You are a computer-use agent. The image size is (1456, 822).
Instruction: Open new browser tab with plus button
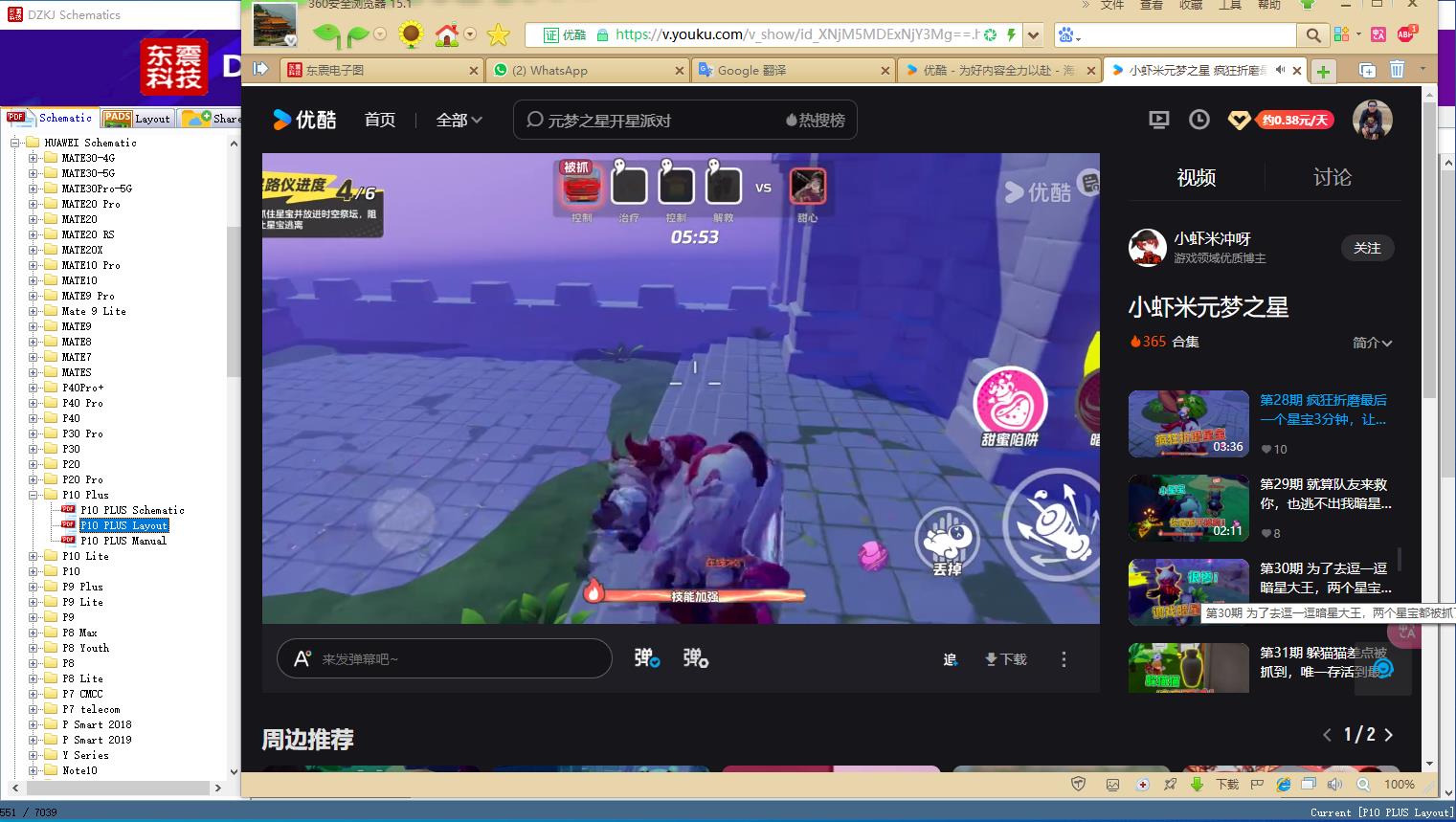point(1323,71)
